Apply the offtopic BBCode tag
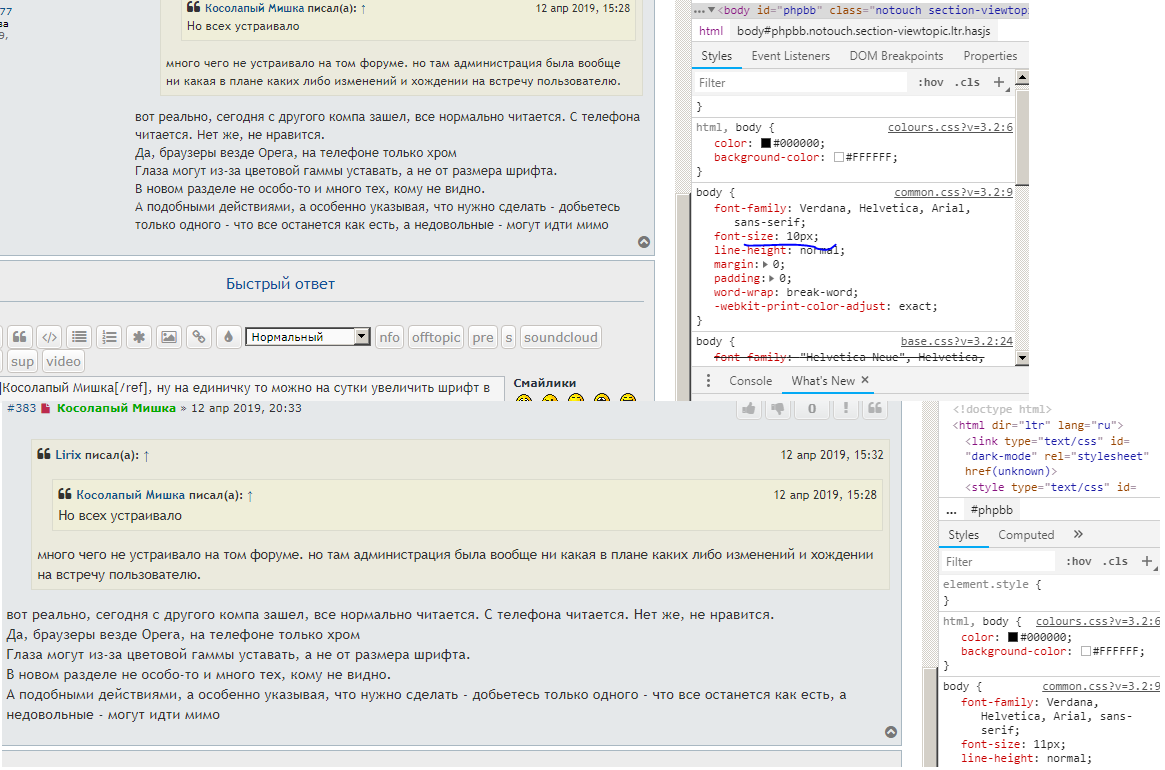 point(436,337)
